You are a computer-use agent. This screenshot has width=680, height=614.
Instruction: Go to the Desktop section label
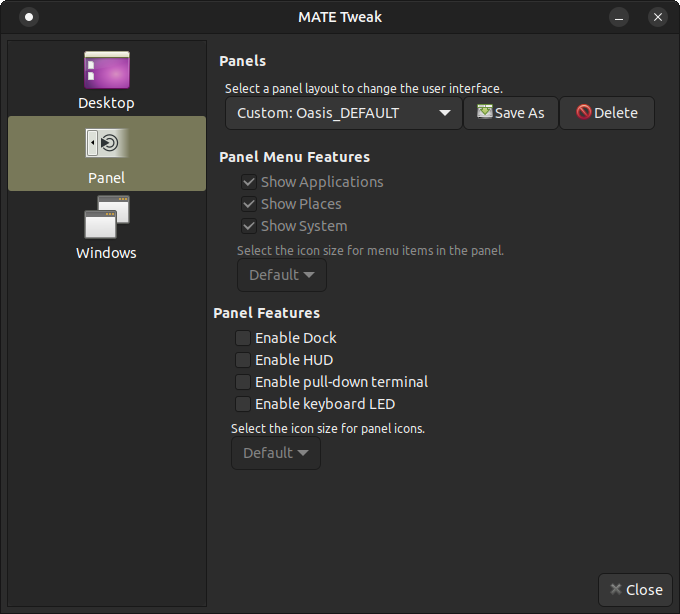pos(106,103)
